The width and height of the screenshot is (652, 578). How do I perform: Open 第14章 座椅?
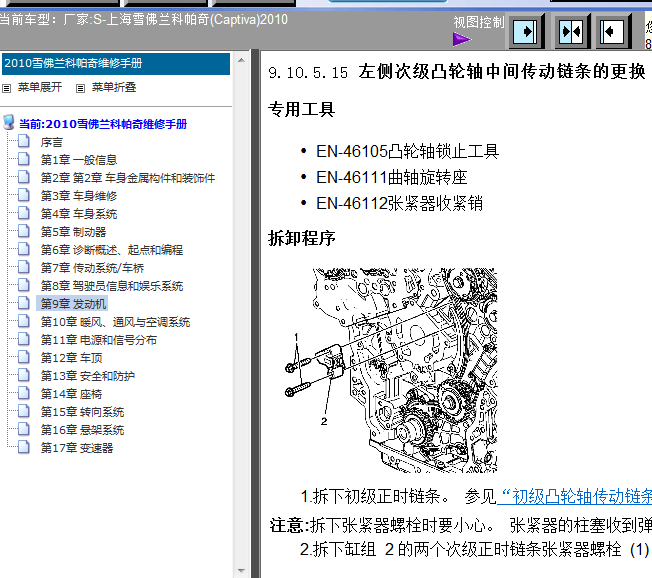[71, 394]
